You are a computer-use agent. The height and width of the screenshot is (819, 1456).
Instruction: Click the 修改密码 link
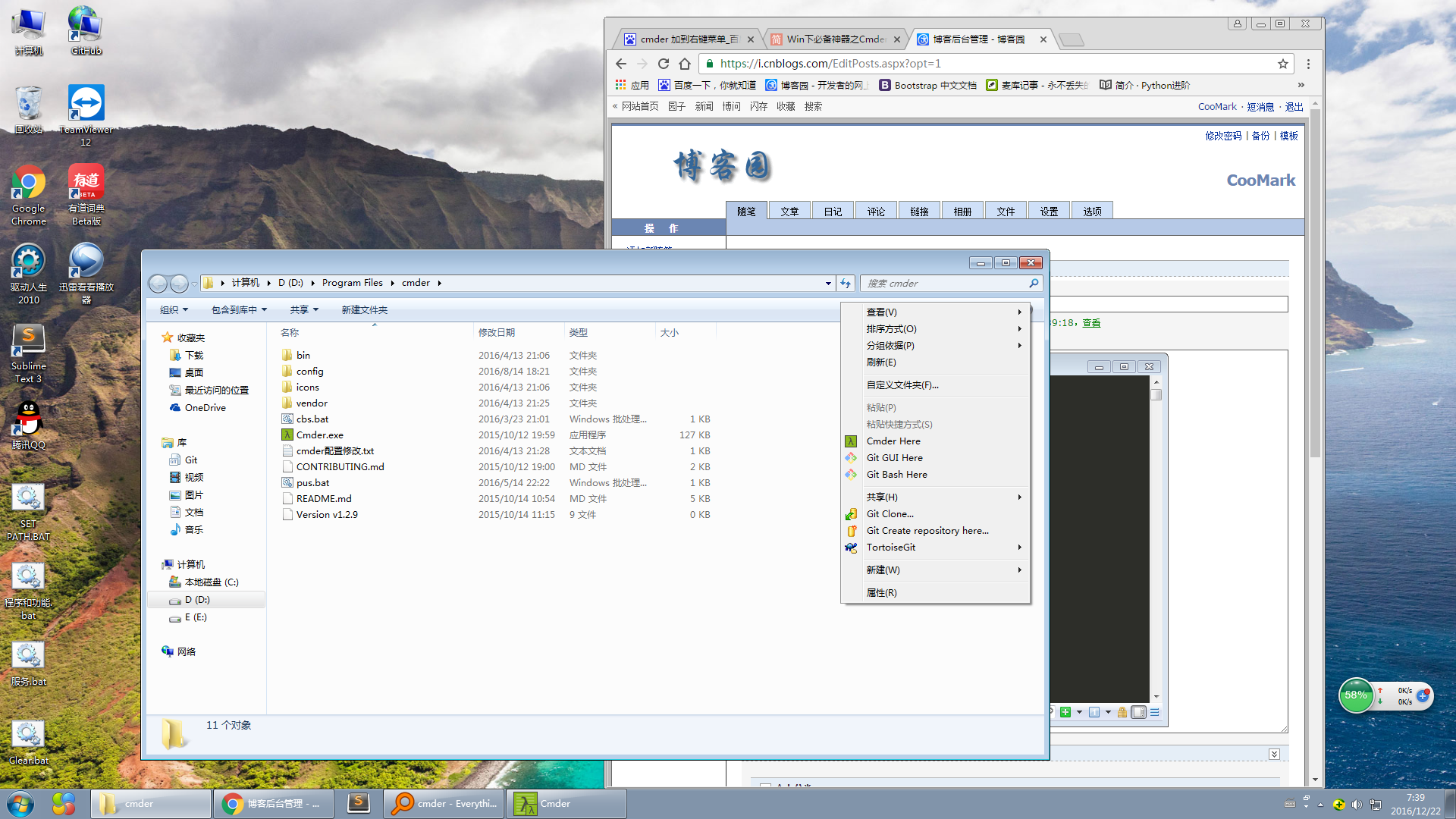coord(1223,136)
